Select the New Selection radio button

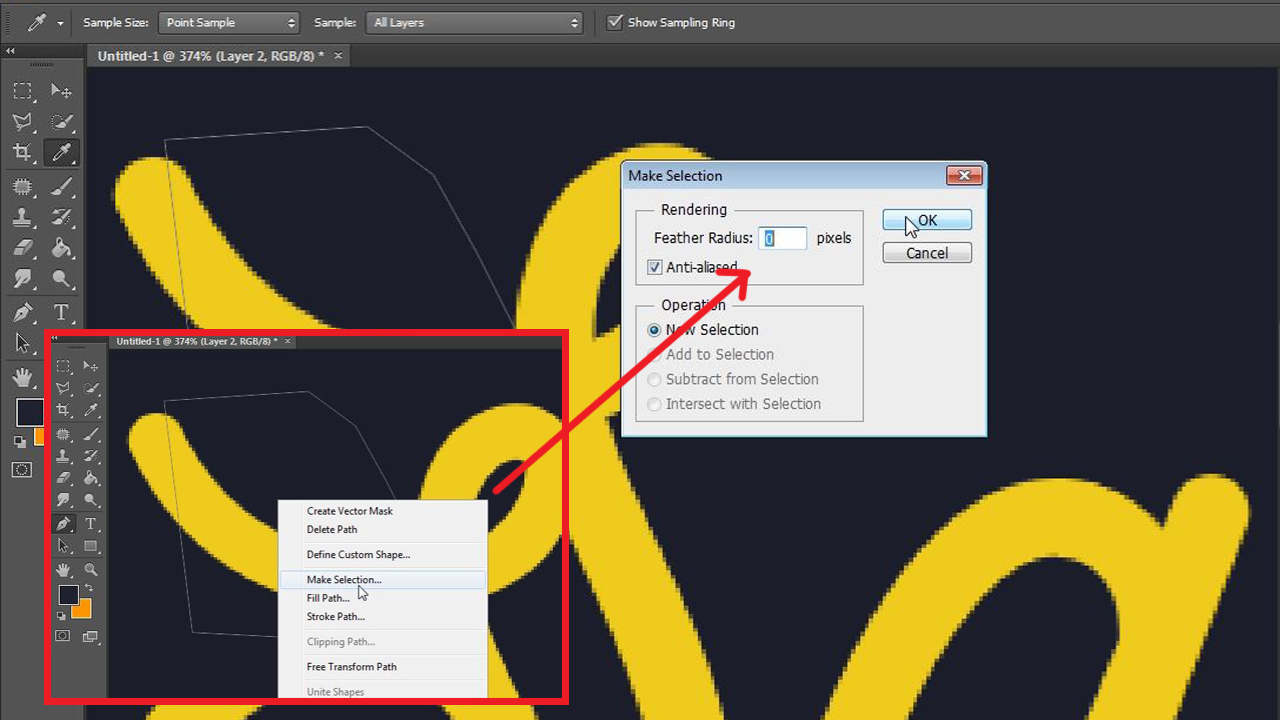tap(655, 330)
